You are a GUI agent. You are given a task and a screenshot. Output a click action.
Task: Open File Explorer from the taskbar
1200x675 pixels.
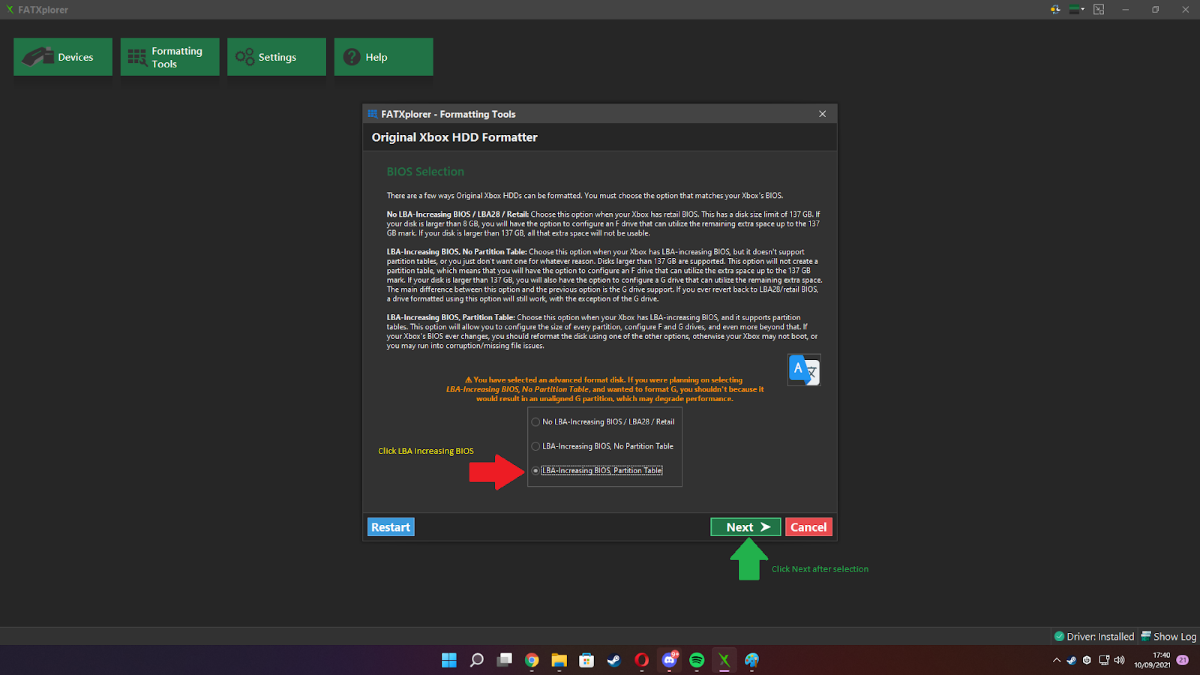pyautogui.click(x=559, y=660)
